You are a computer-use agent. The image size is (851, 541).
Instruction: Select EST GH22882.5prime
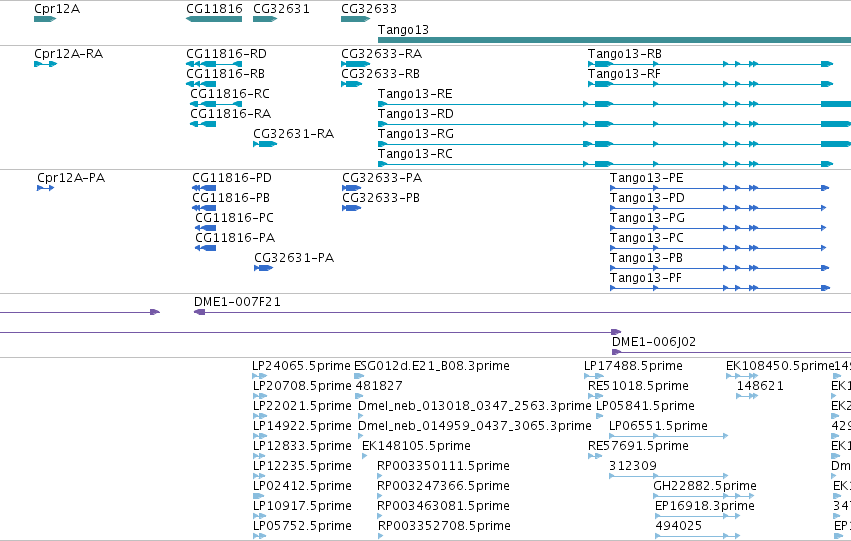[x=704, y=486]
